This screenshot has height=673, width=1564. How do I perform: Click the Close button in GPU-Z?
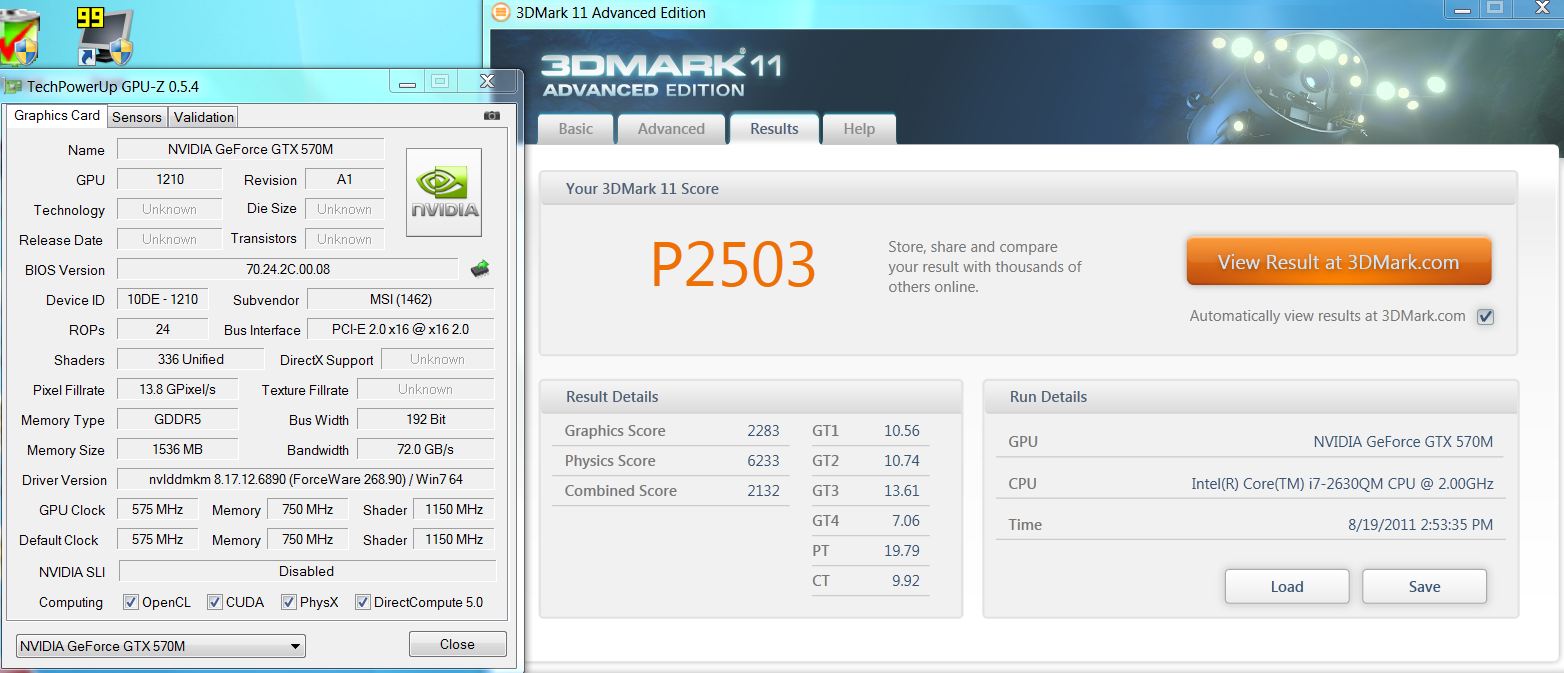457,644
